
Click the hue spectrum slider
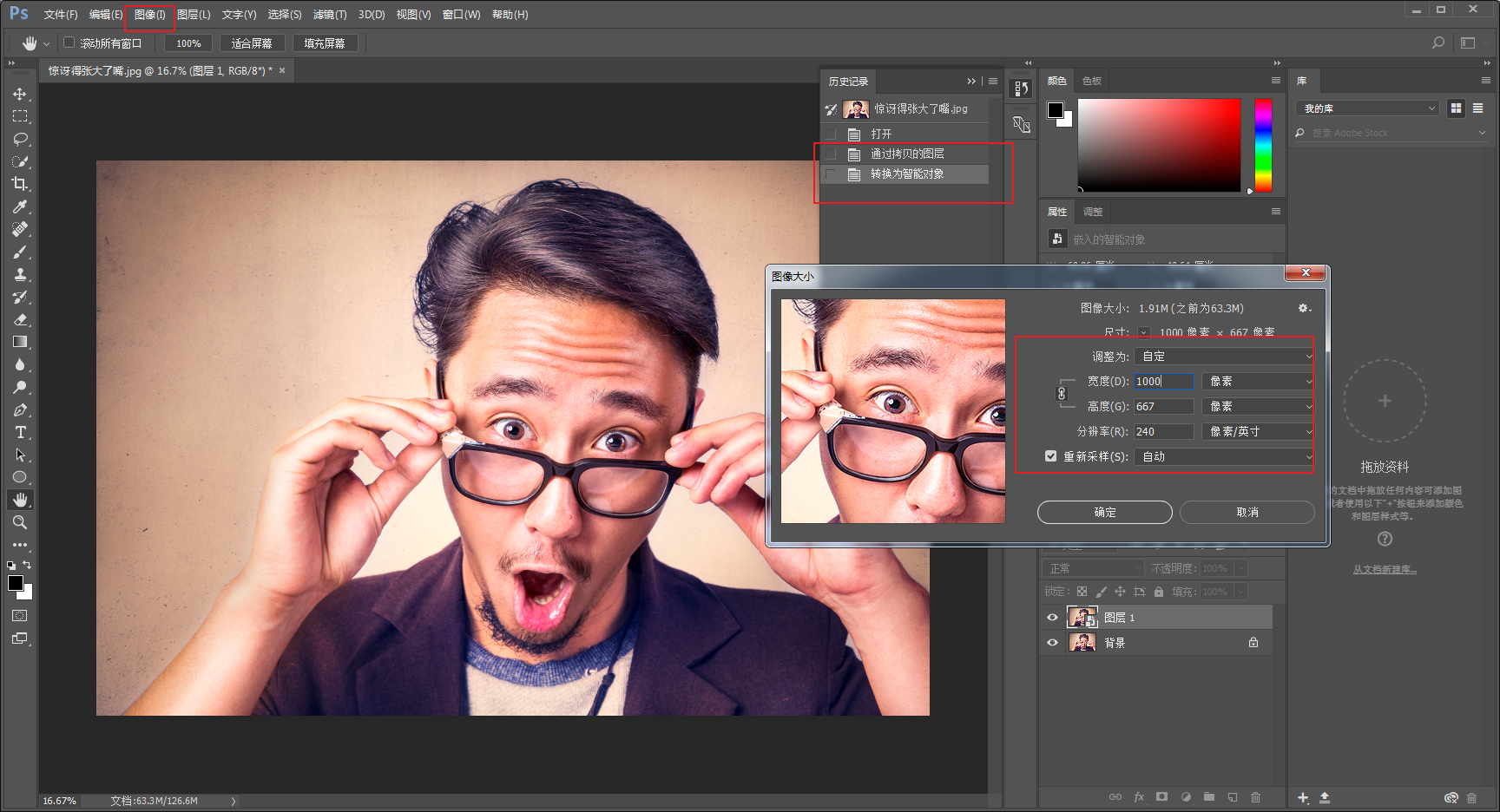coord(1263,145)
